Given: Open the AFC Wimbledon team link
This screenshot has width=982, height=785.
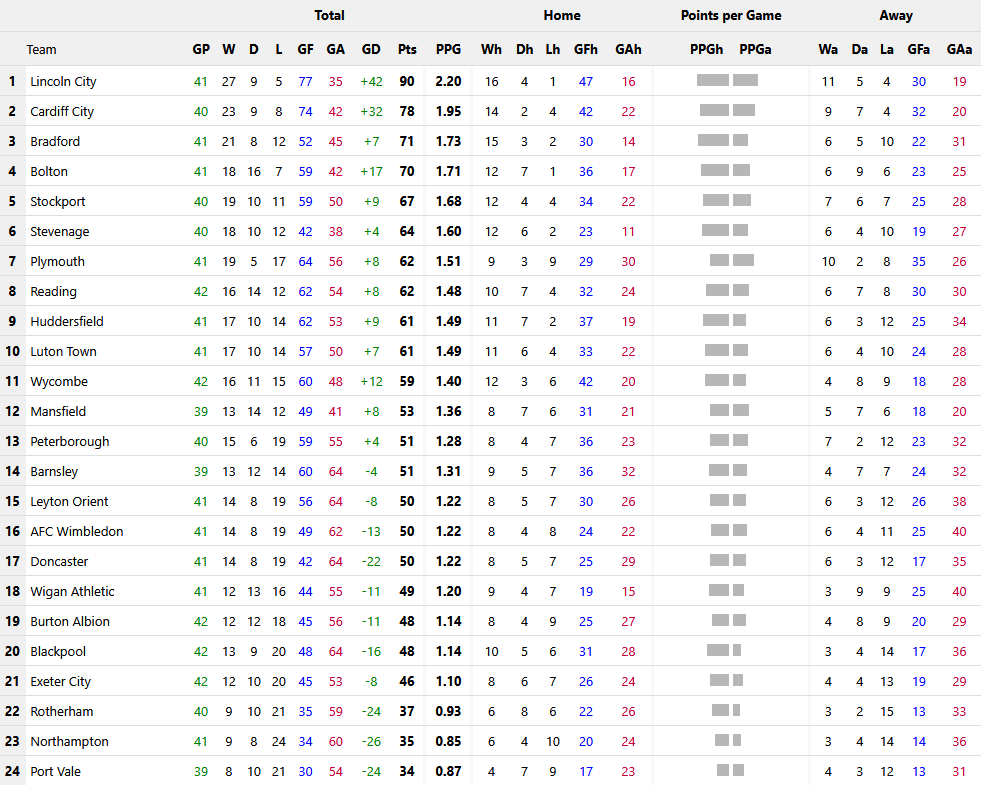Looking at the screenshot, I should [76, 531].
